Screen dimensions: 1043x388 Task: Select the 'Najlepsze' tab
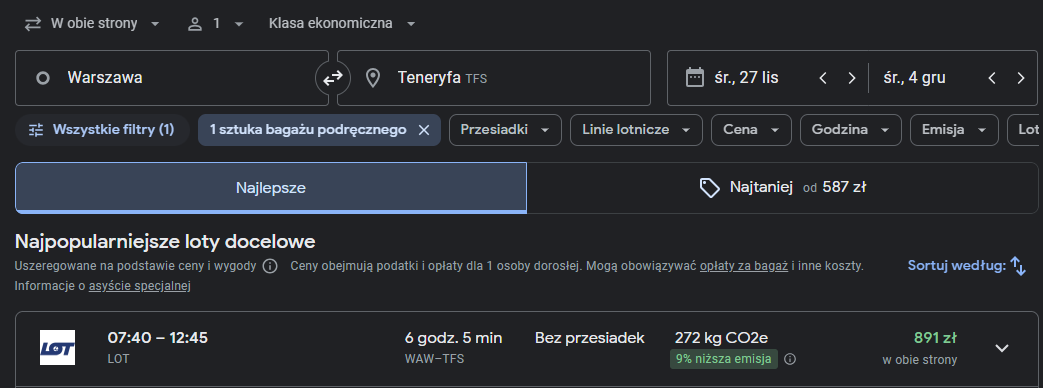coord(271,188)
